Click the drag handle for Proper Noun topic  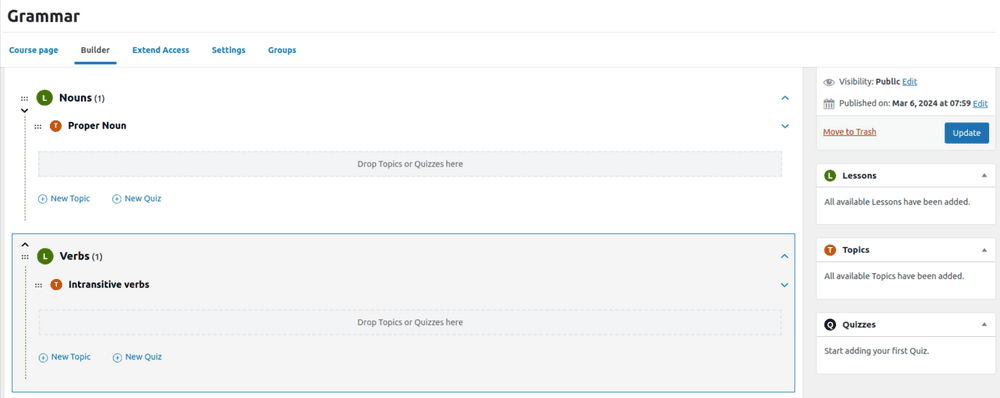(x=38, y=126)
